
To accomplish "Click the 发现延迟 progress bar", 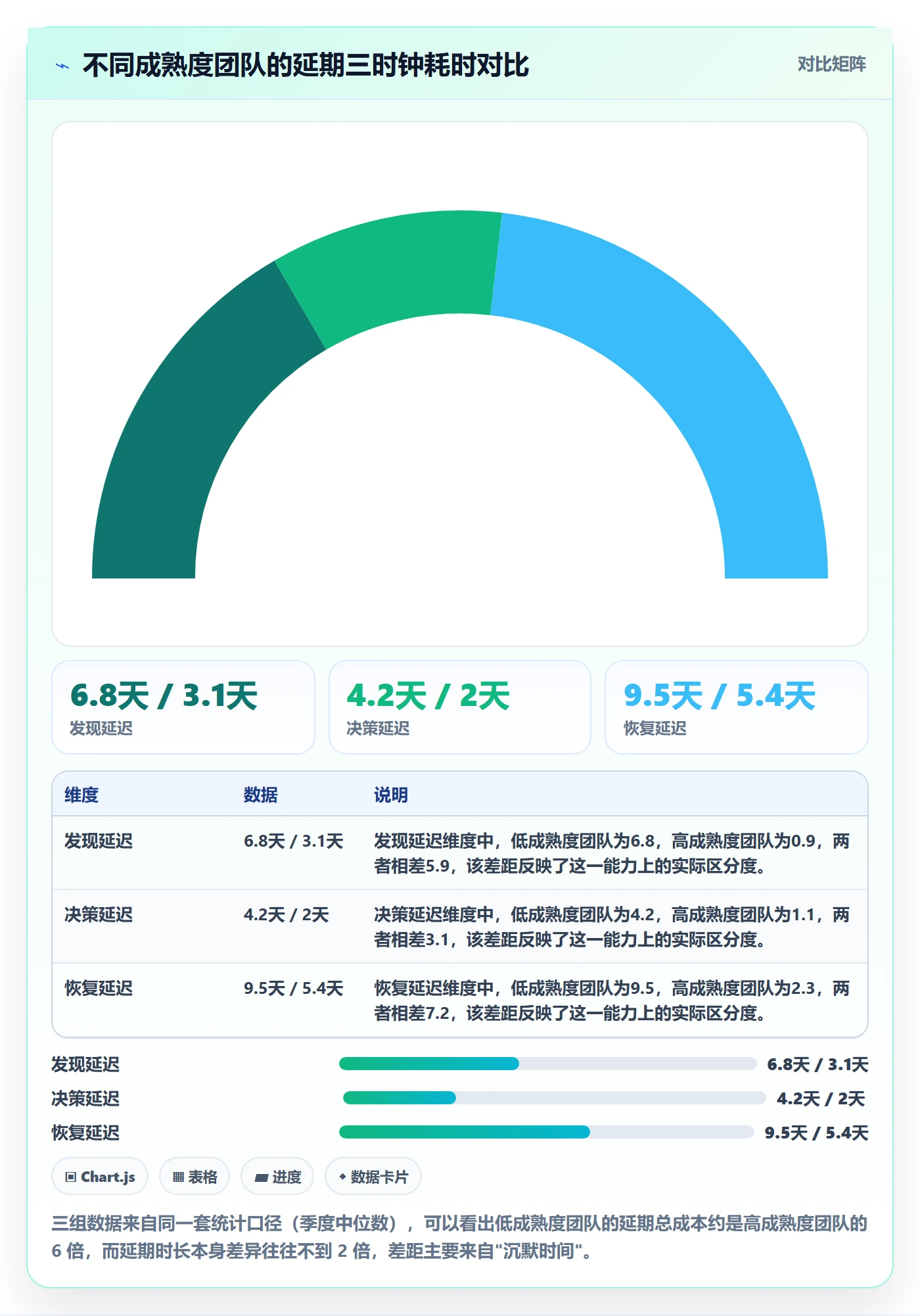I will pos(548,1064).
